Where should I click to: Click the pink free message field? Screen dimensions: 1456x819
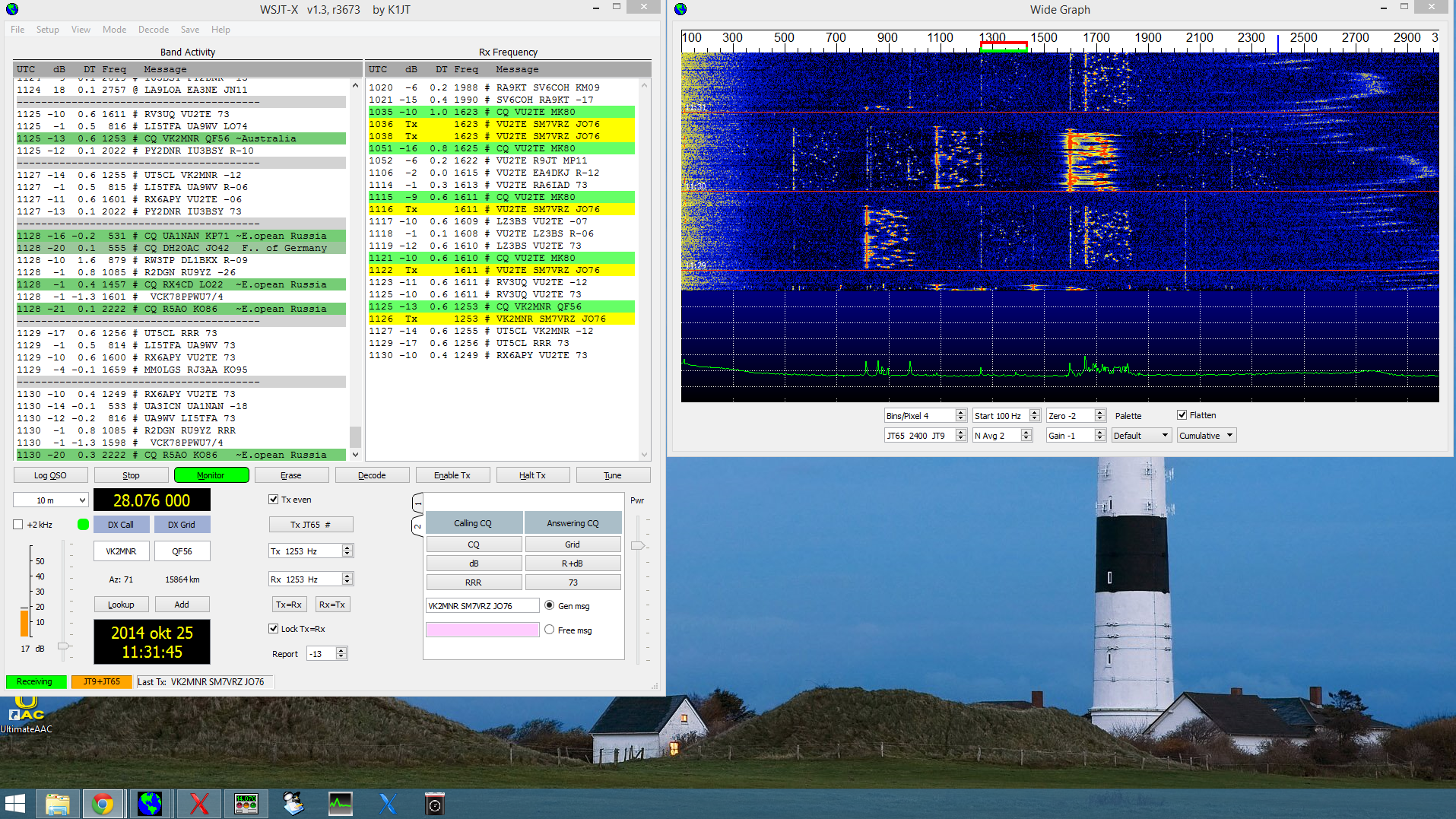[x=483, y=630]
